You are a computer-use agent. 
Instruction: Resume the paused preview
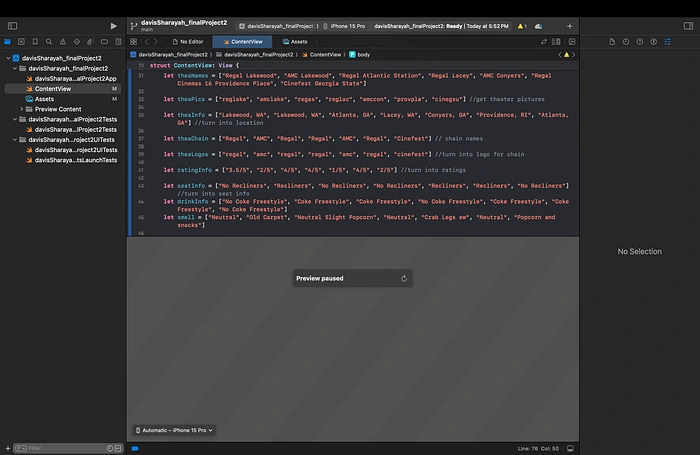coord(404,279)
